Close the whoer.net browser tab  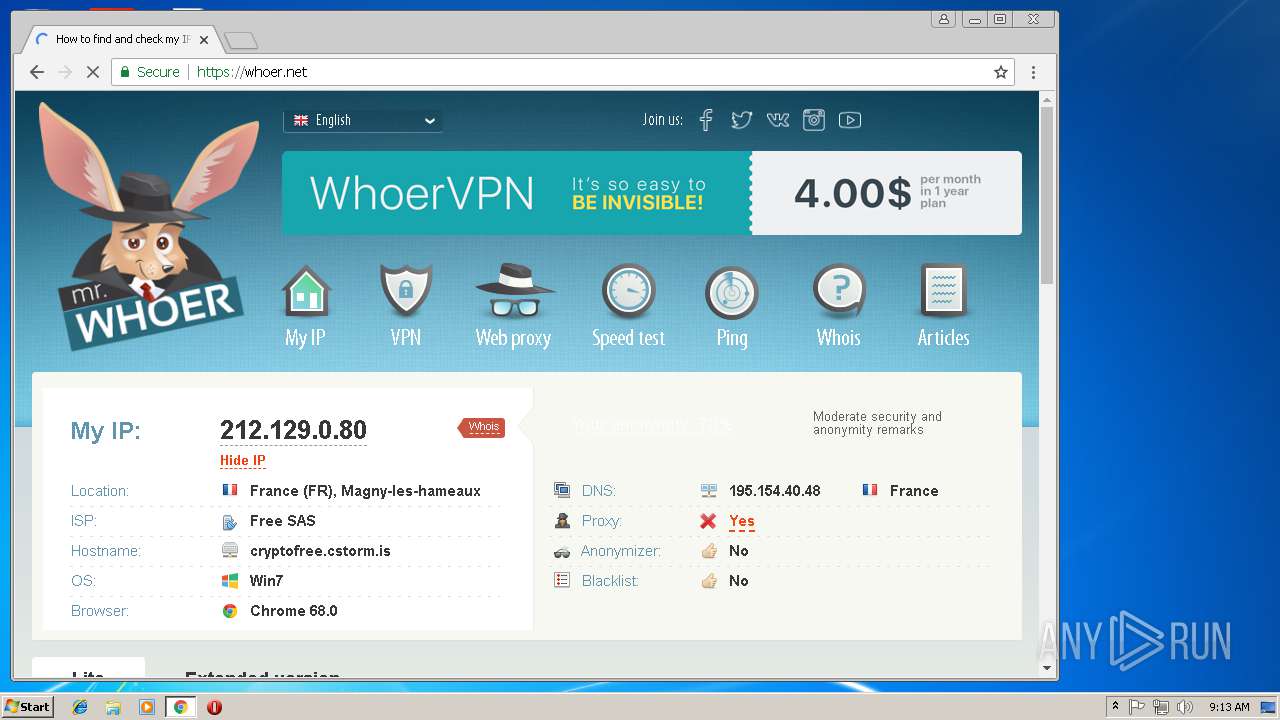pyautogui.click(x=204, y=40)
